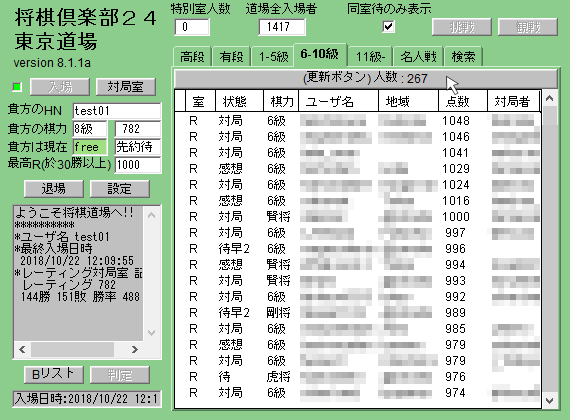Click the 対局室 button
The width and height of the screenshot is (570, 420).
coord(125,87)
